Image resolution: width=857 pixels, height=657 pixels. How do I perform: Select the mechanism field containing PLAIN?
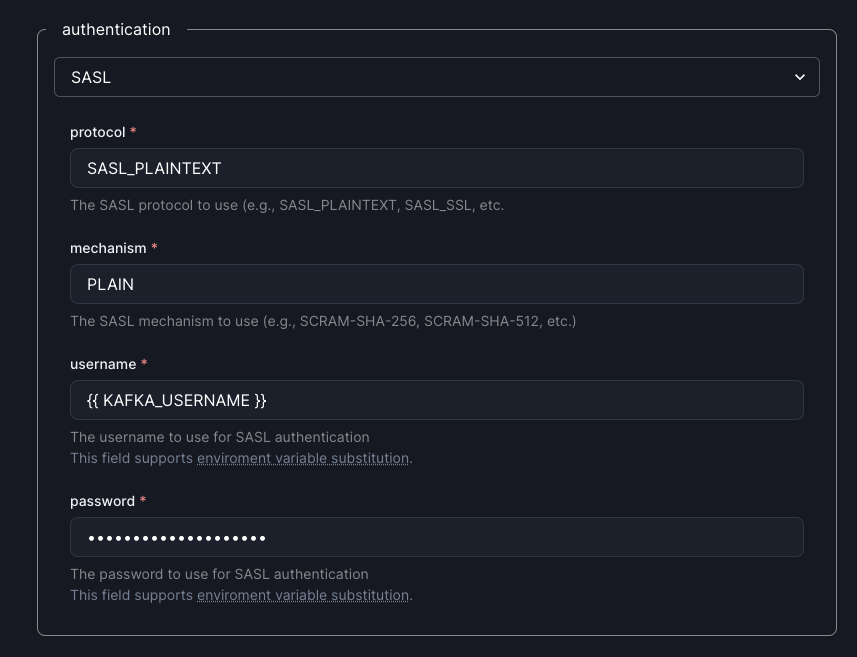pos(437,284)
